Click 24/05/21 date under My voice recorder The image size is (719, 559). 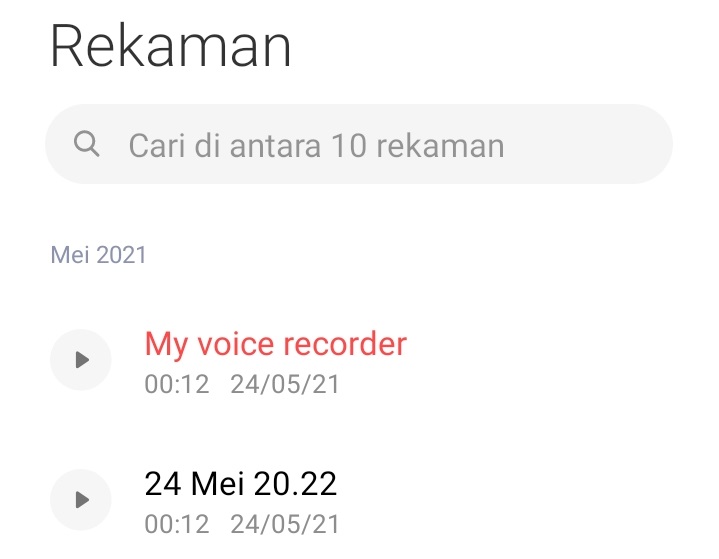pyautogui.click(x=285, y=384)
